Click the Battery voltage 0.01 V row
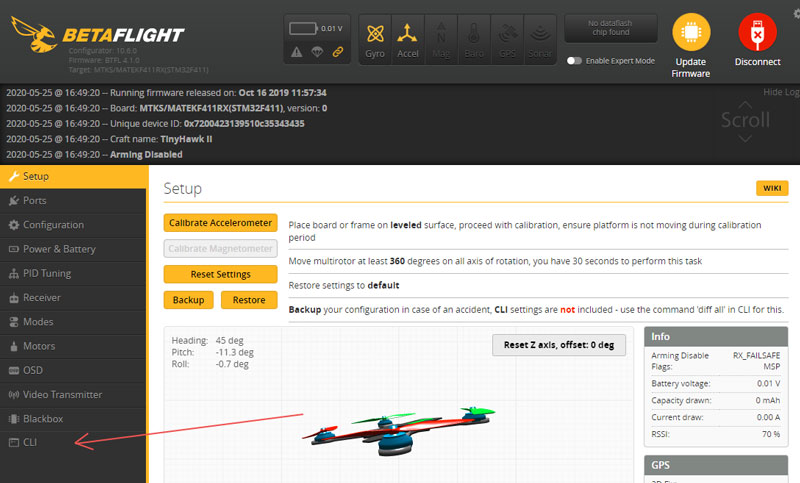The image size is (800, 483). tap(716, 384)
